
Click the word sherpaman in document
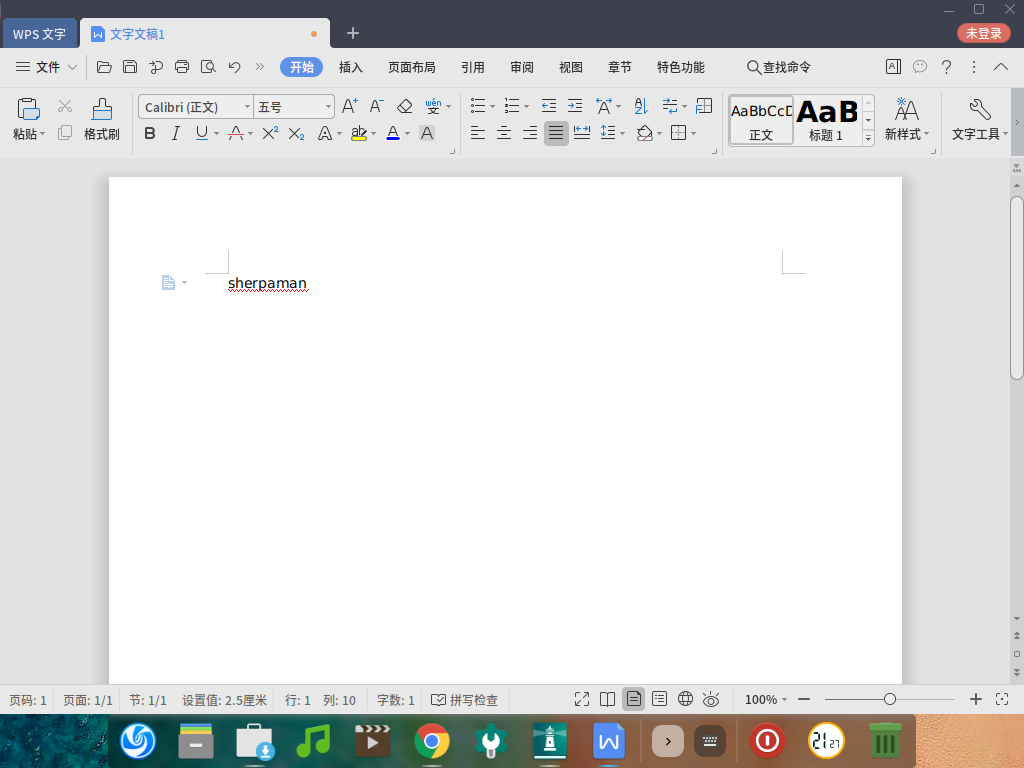[267, 283]
